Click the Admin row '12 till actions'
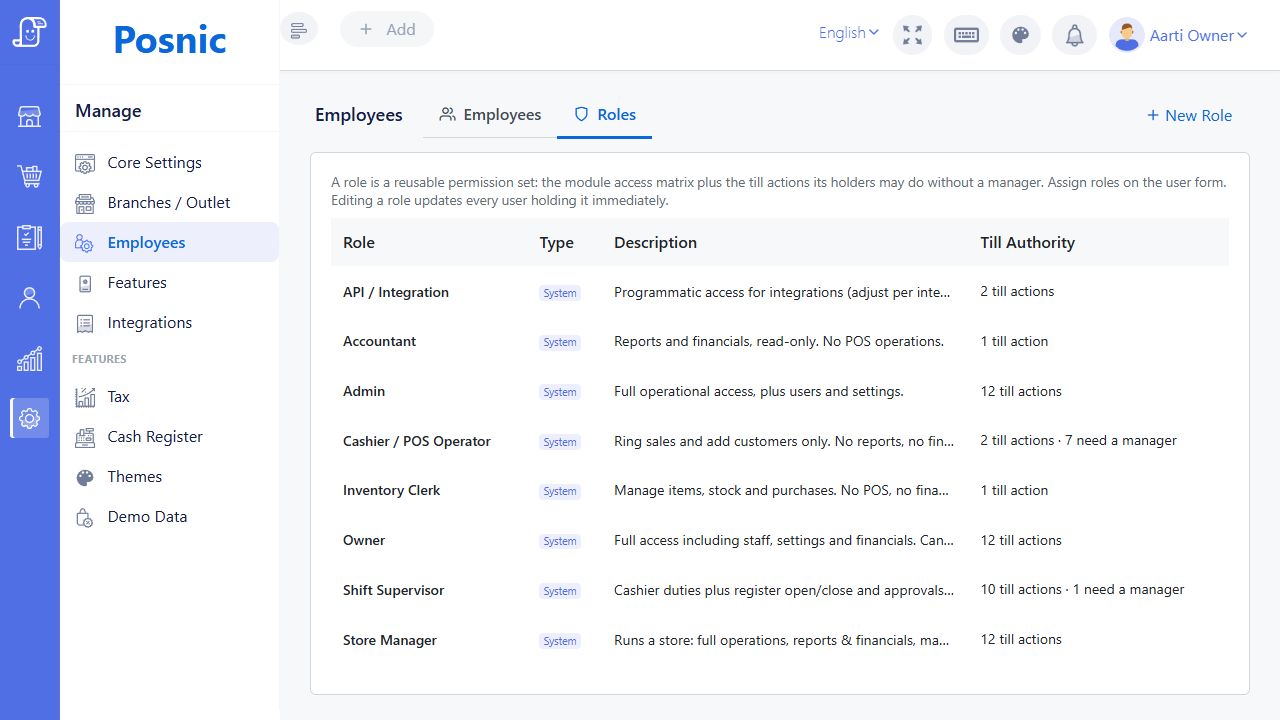This screenshot has width=1280, height=720. pos(1021,391)
